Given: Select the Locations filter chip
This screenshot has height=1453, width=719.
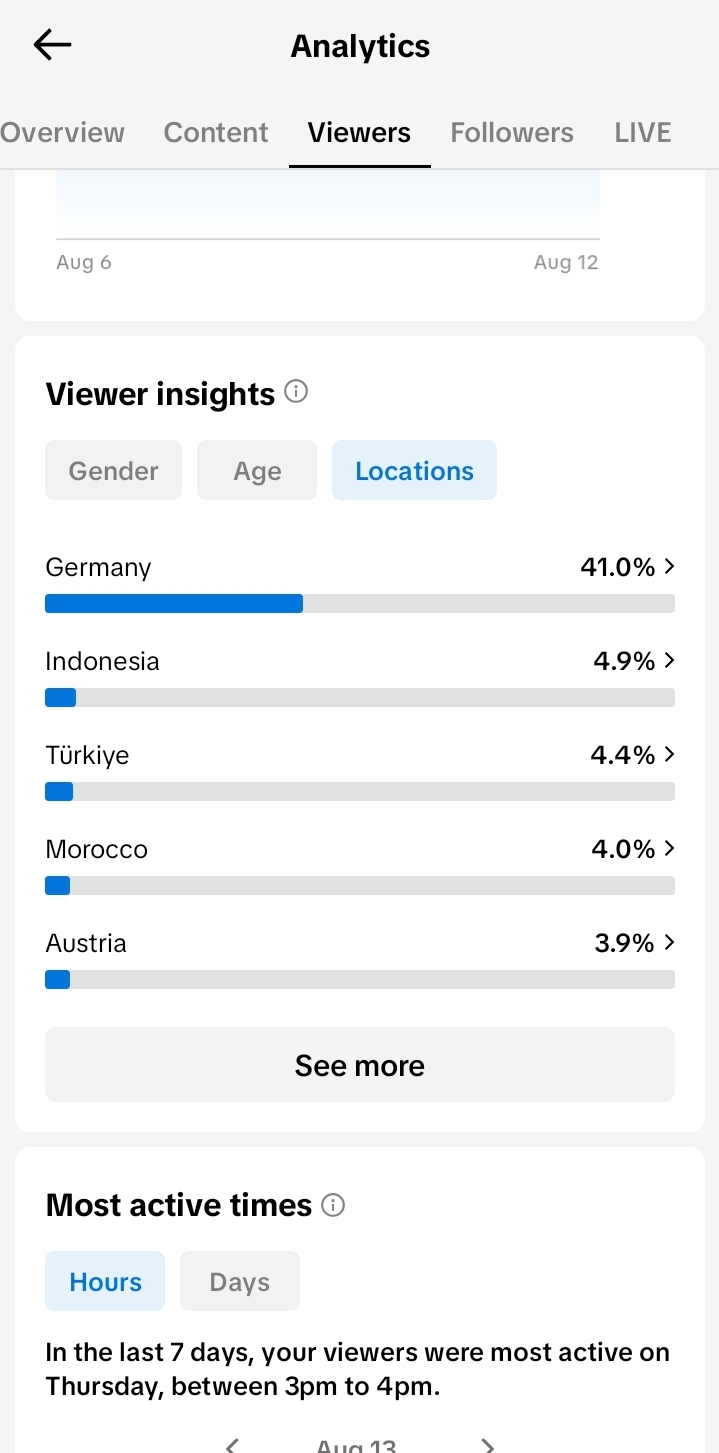Looking at the screenshot, I should click(414, 470).
